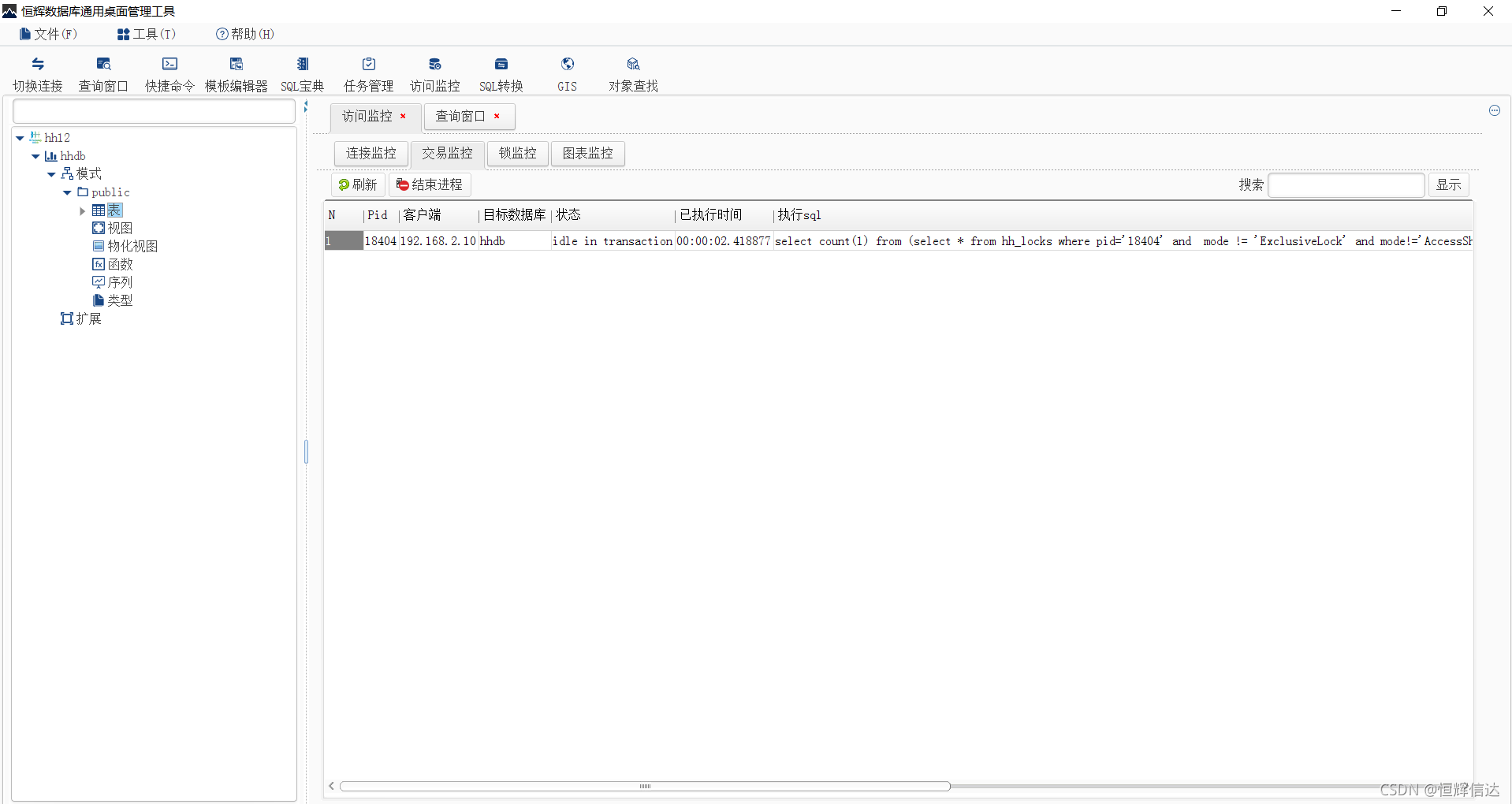Collapse the 模式 tree node
Viewport: 1512px width, 804px height.
(x=51, y=174)
